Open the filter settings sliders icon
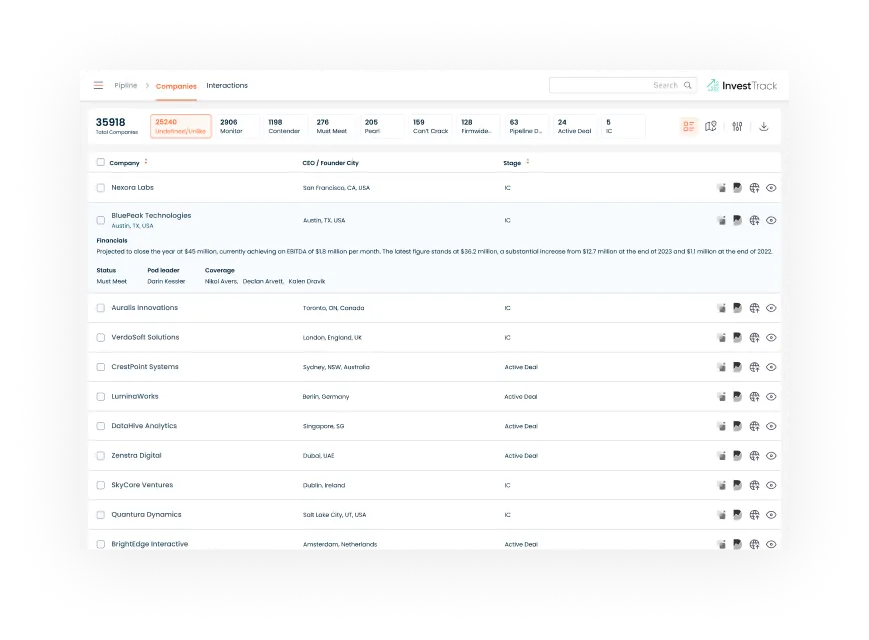Viewport: 869px width, 640px height. (x=738, y=126)
